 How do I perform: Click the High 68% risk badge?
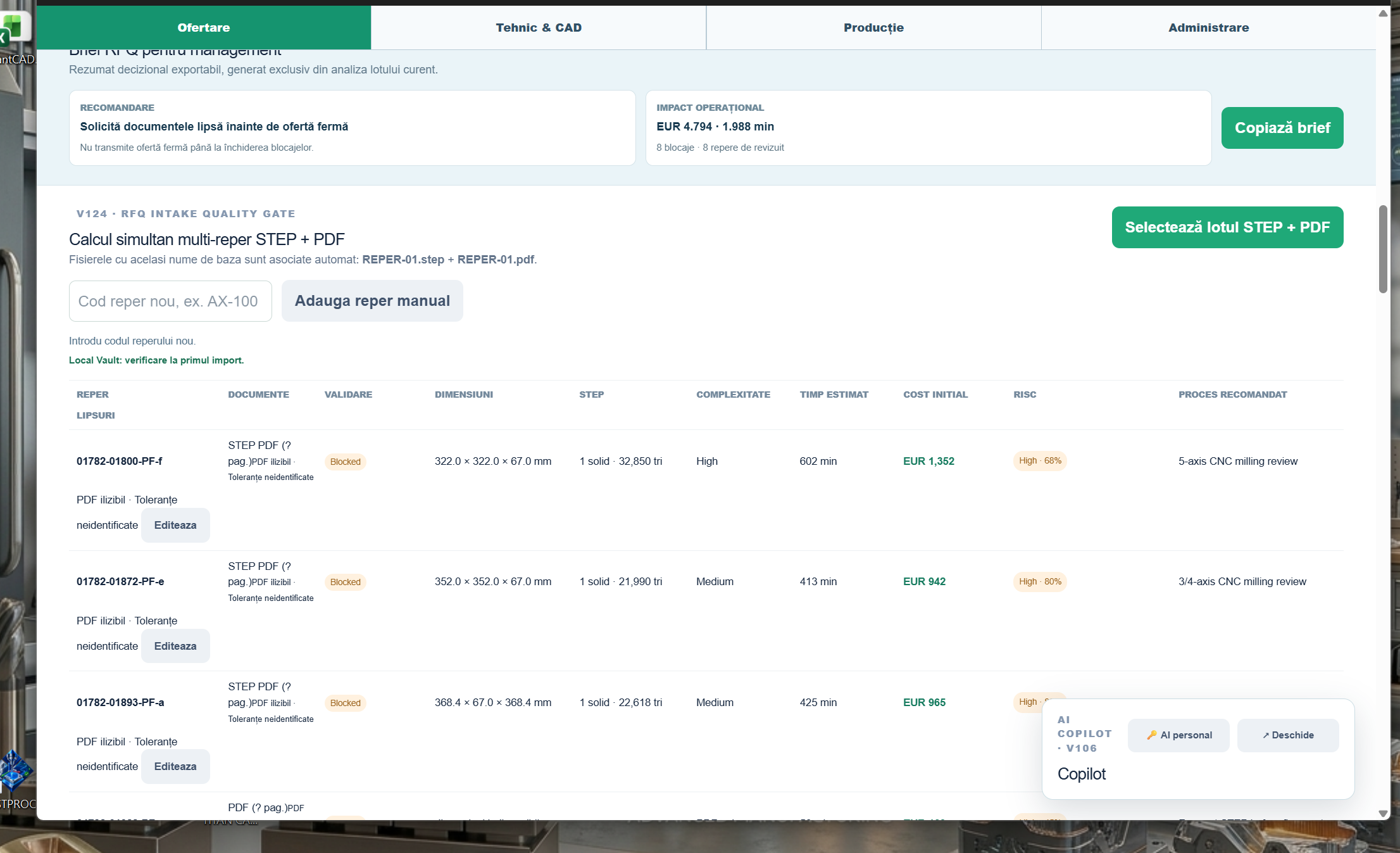(x=1040, y=461)
